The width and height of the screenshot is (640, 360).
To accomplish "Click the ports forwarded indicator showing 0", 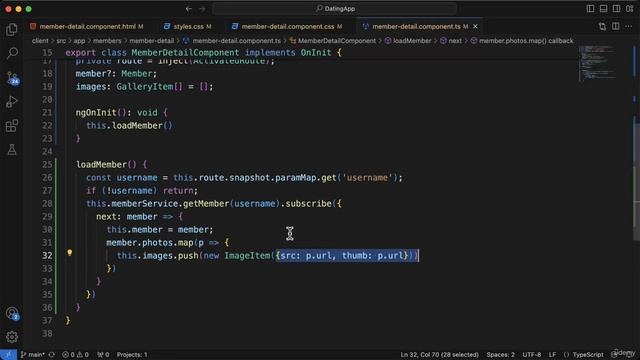I will (x=103, y=355).
